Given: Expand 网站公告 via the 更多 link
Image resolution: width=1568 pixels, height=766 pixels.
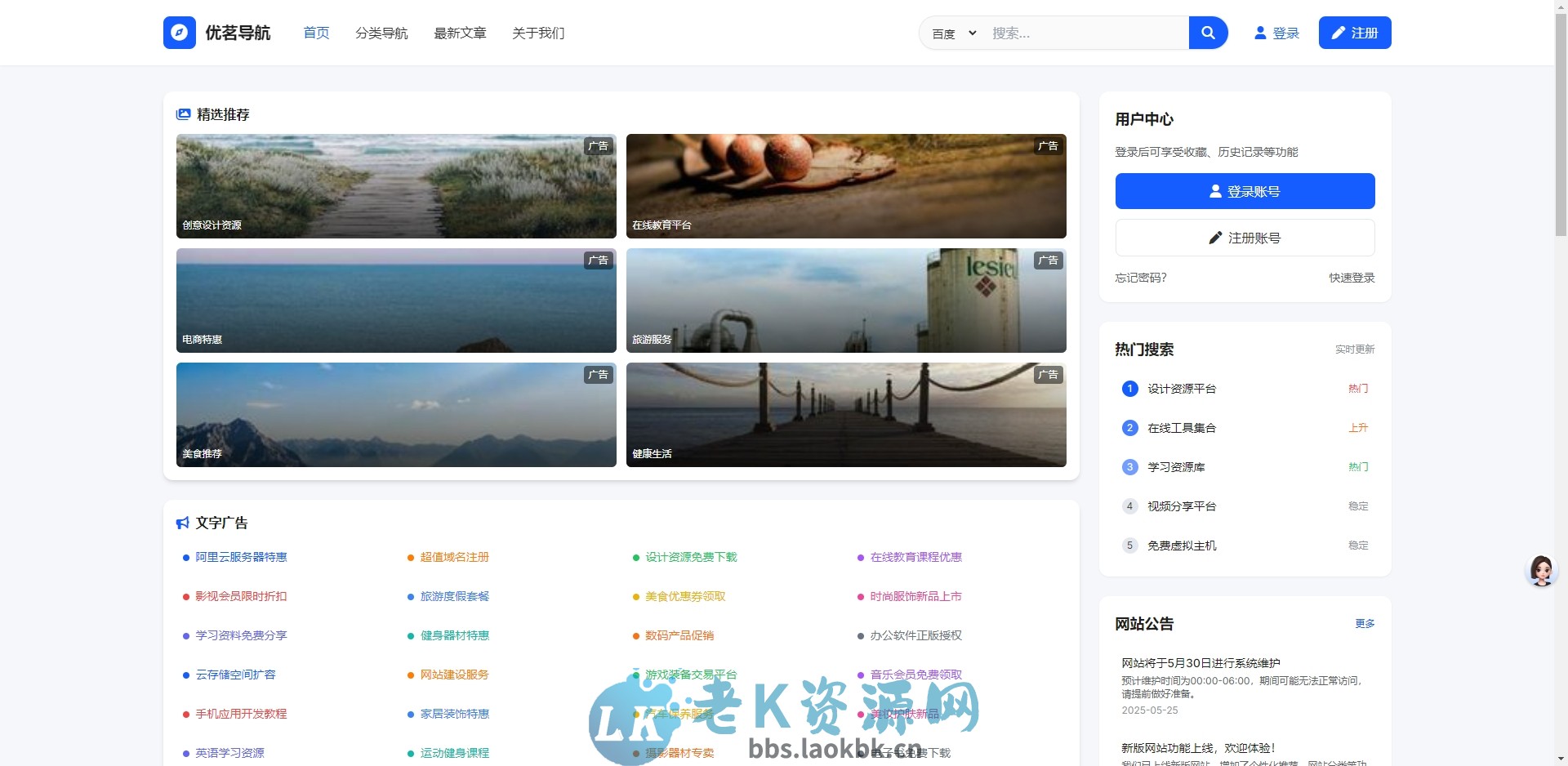Looking at the screenshot, I should 1366,623.
